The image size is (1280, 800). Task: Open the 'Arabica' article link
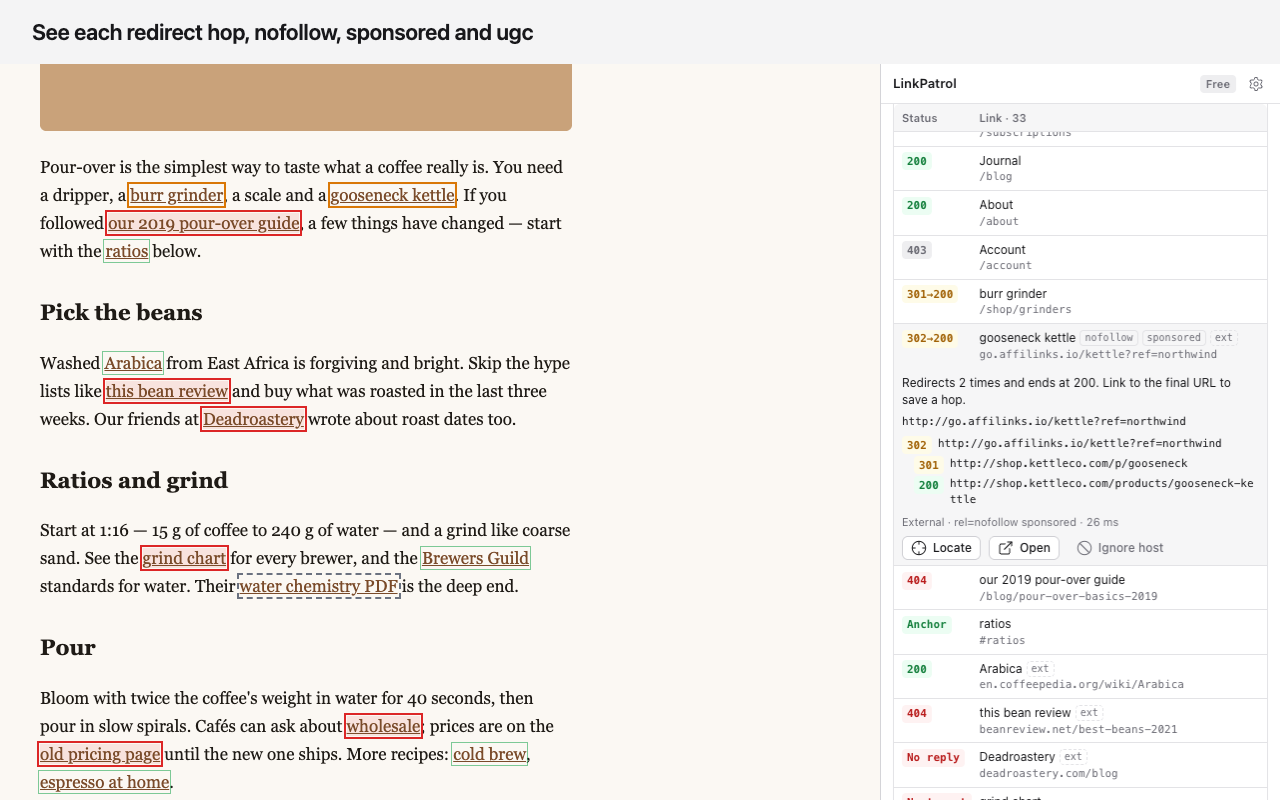click(133, 363)
